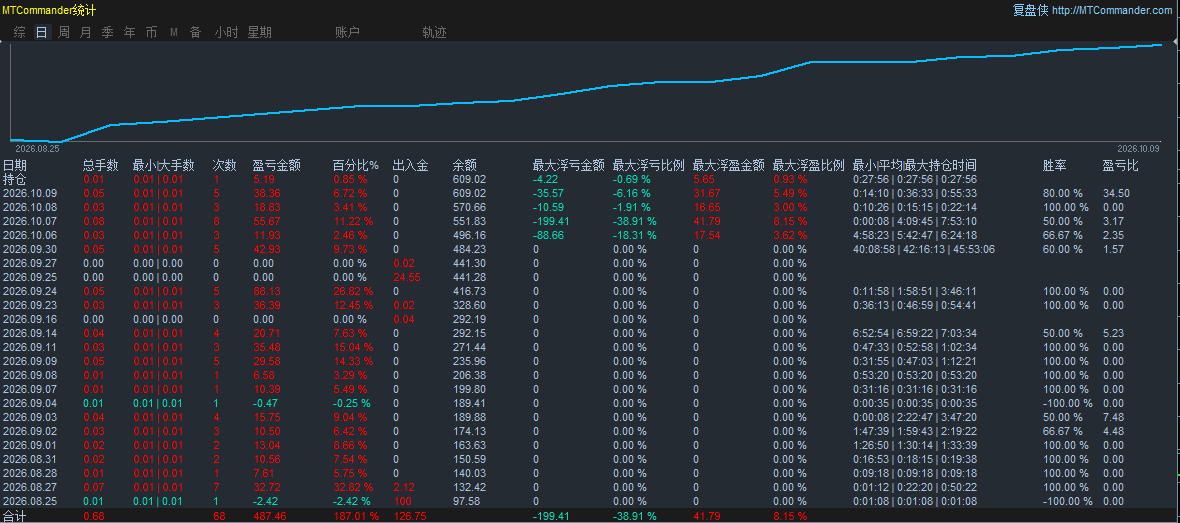Click the 97.58 balance cell
The image size is (1180, 523).
[x=467, y=501]
